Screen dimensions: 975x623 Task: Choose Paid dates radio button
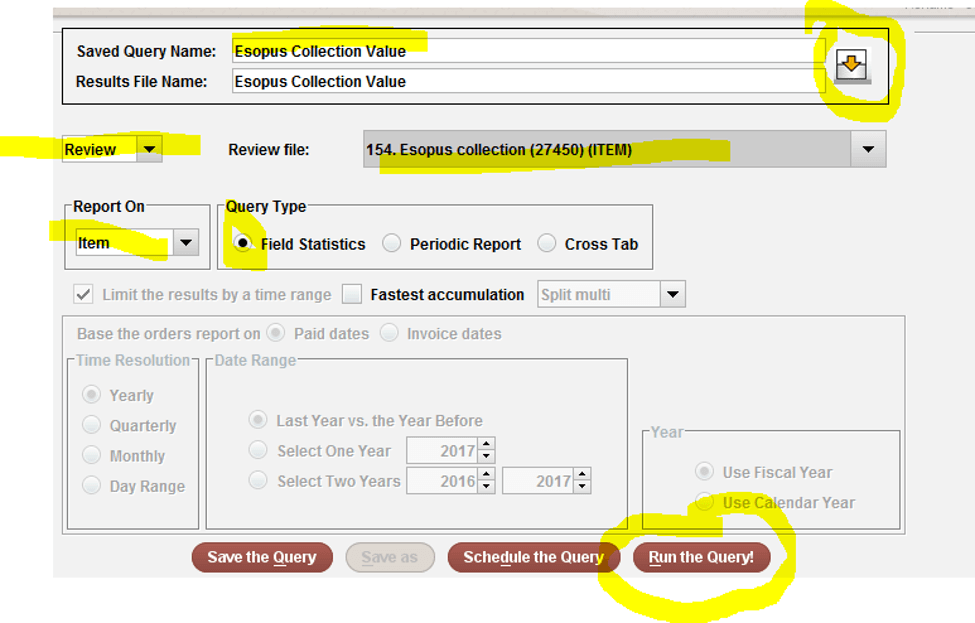275,333
